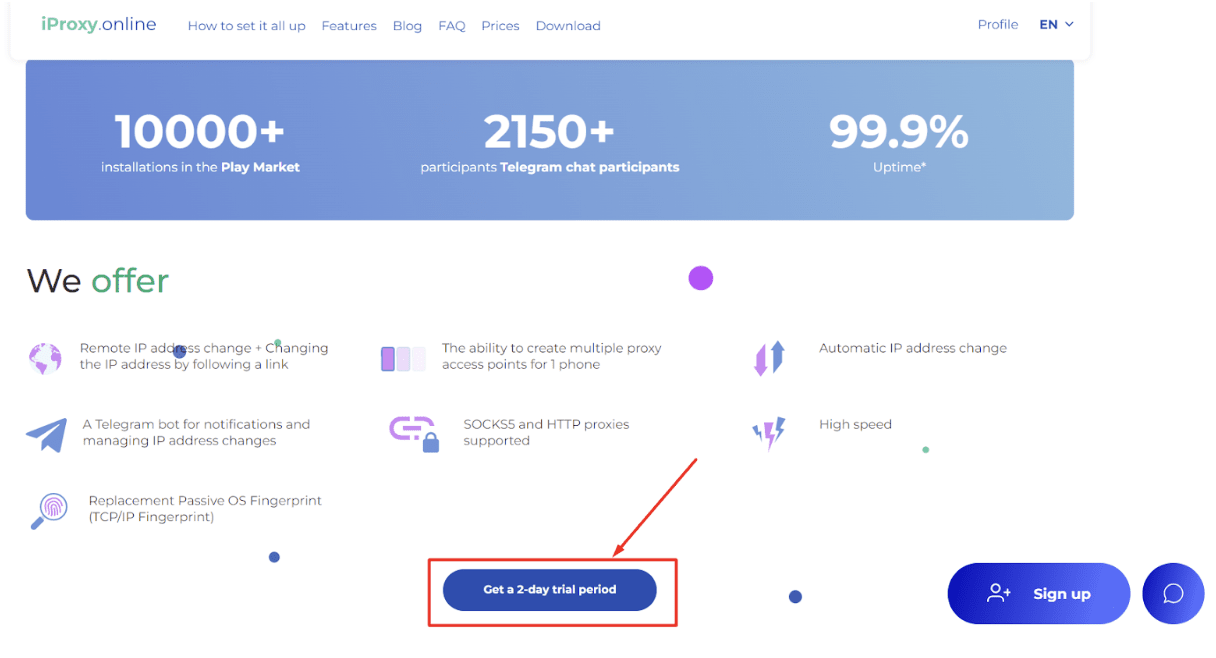
Task: Navigate to the Prices page
Action: pyautogui.click(x=500, y=26)
